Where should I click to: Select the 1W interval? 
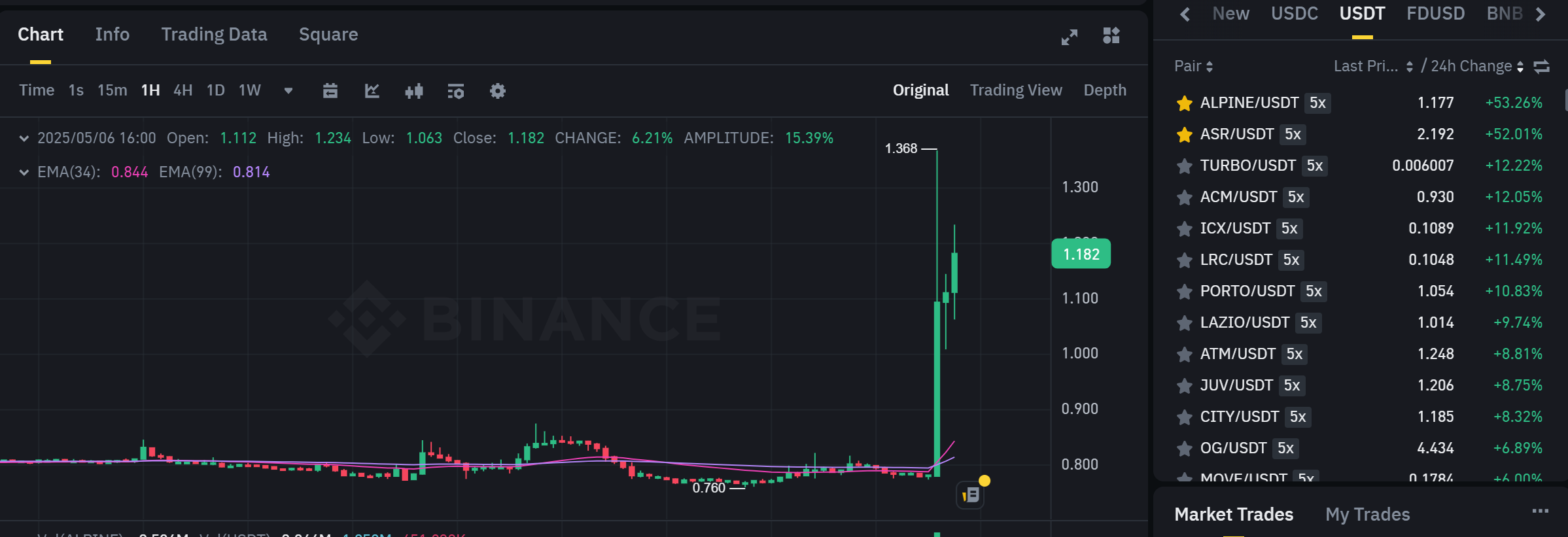point(250,90)
